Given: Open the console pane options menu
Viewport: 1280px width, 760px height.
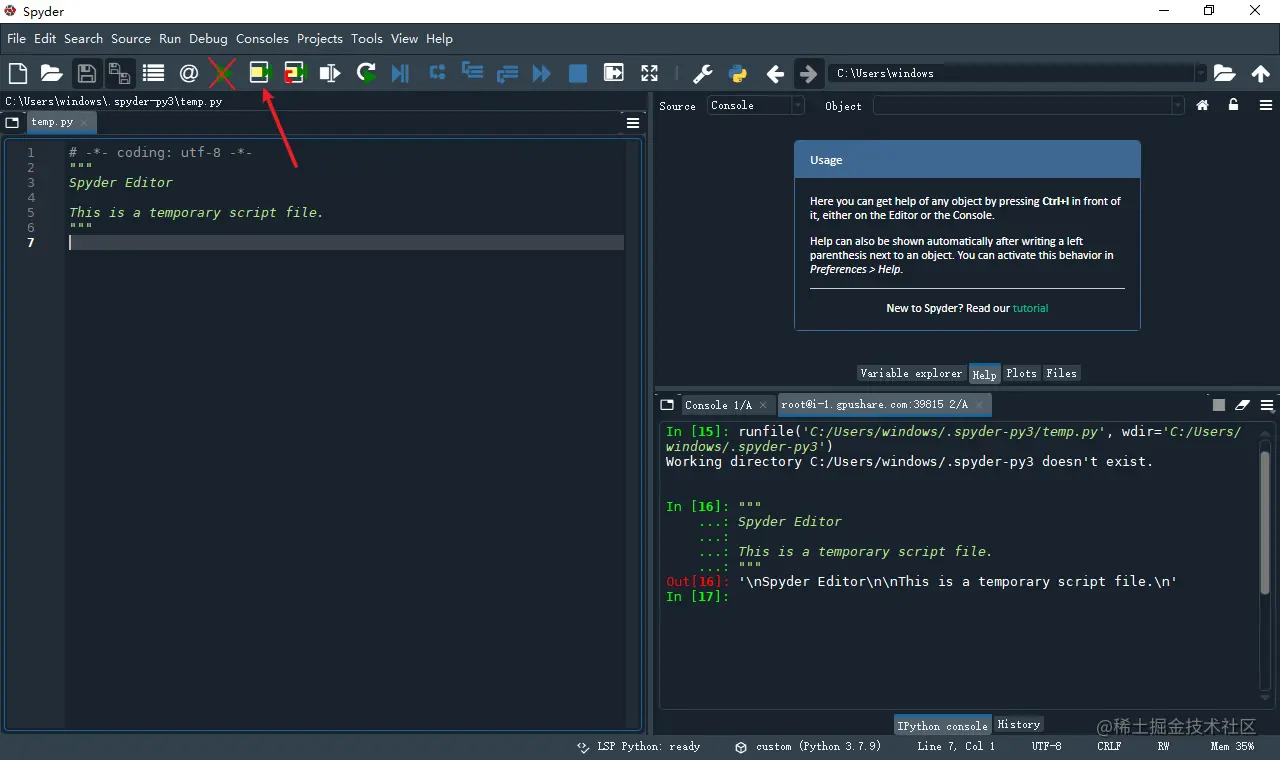Looking at the screenshot, I should pos(1267,405).
